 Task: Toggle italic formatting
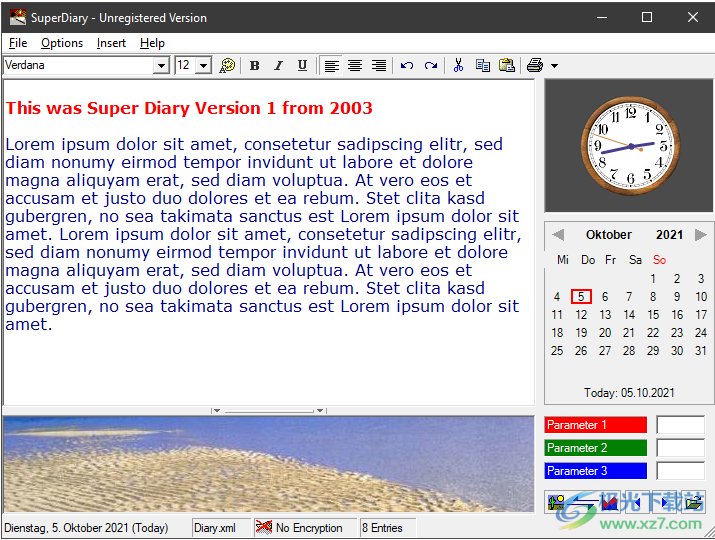click(278, 66)
